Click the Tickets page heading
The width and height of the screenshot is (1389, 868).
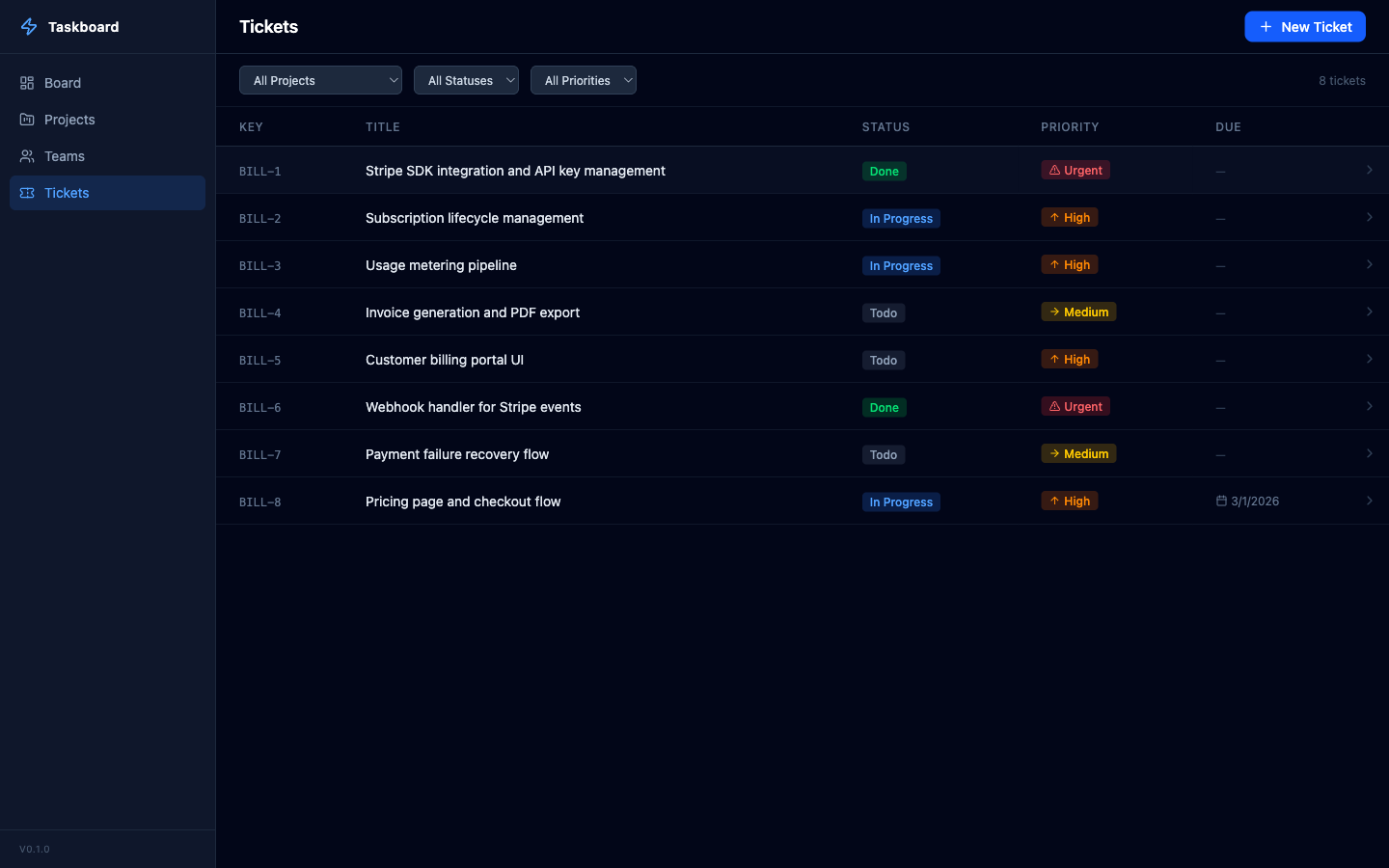pos(269,27)
